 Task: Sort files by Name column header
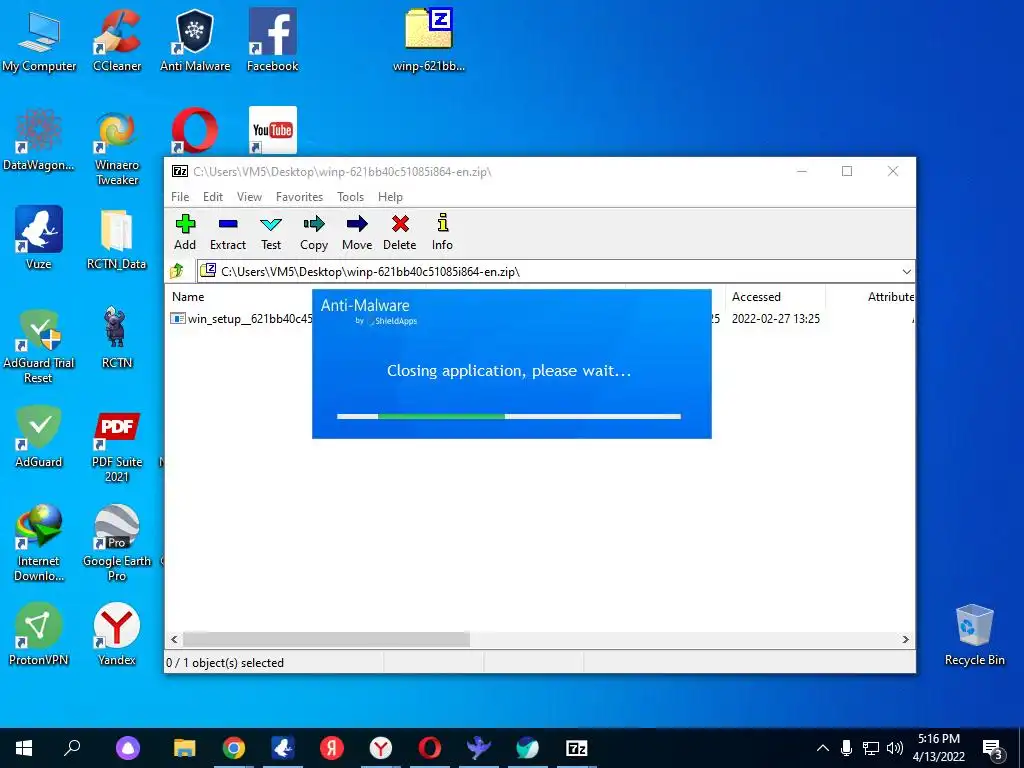188,296
